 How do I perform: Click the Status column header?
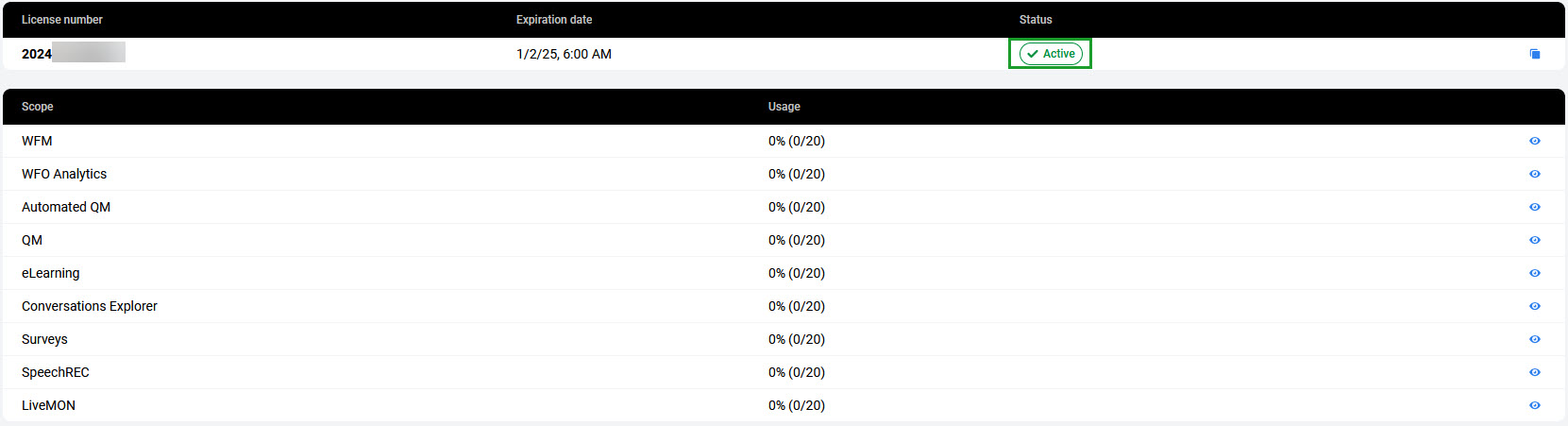coord(1036,20)
